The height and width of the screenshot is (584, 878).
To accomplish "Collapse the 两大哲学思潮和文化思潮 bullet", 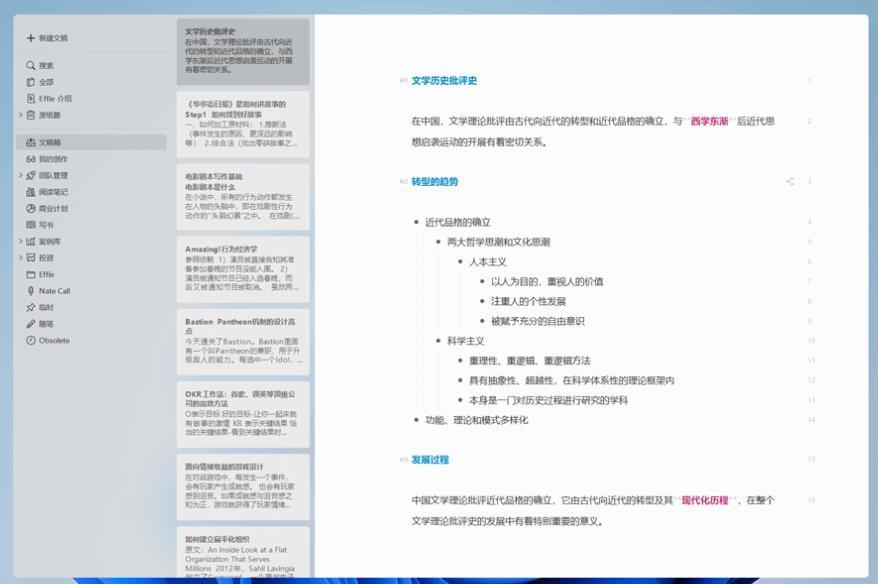I will 438,242.
